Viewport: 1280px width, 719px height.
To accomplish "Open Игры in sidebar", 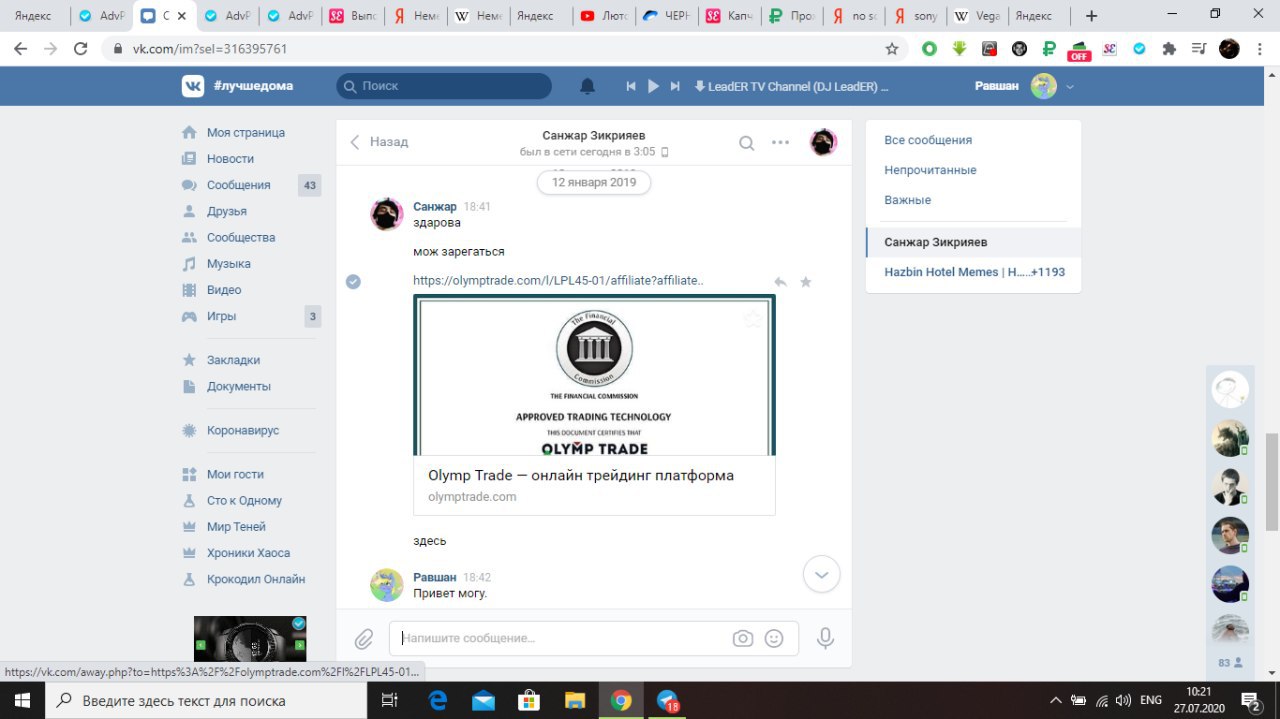I will click(x=221, y=316).
